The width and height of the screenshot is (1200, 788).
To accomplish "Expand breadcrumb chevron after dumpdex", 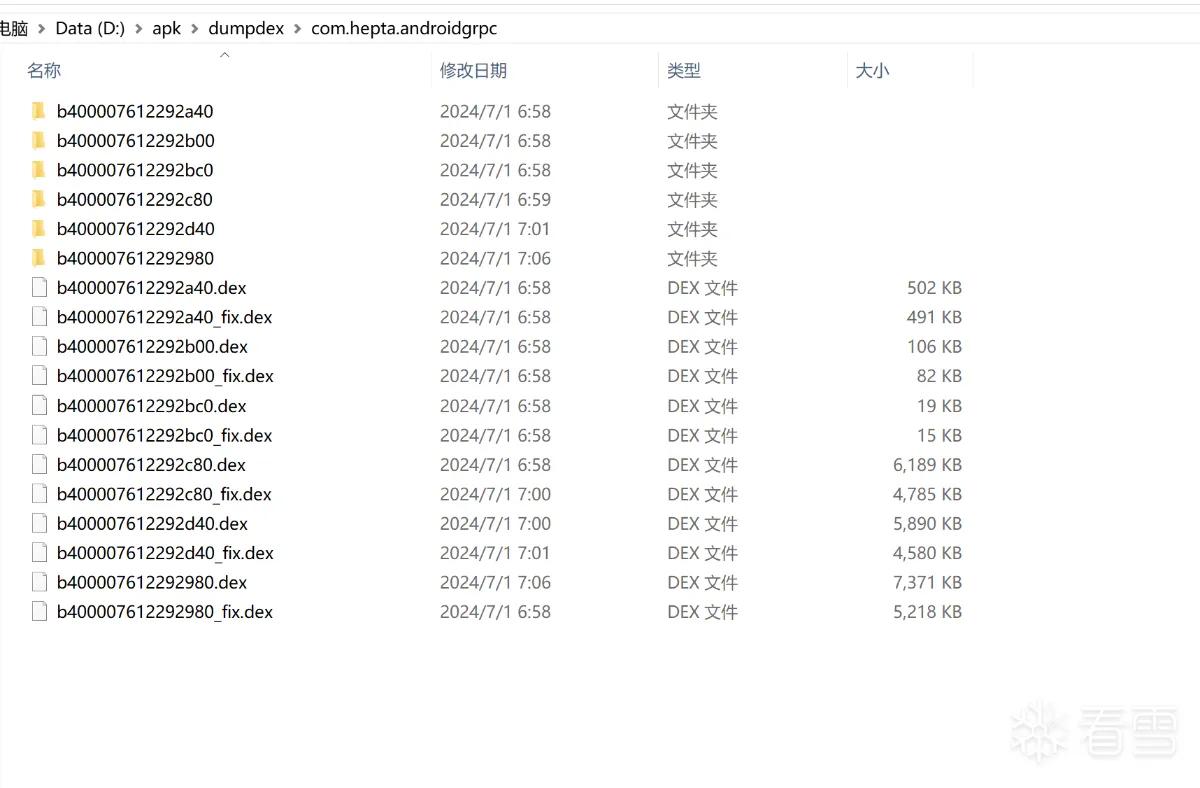I will point(297,29).
